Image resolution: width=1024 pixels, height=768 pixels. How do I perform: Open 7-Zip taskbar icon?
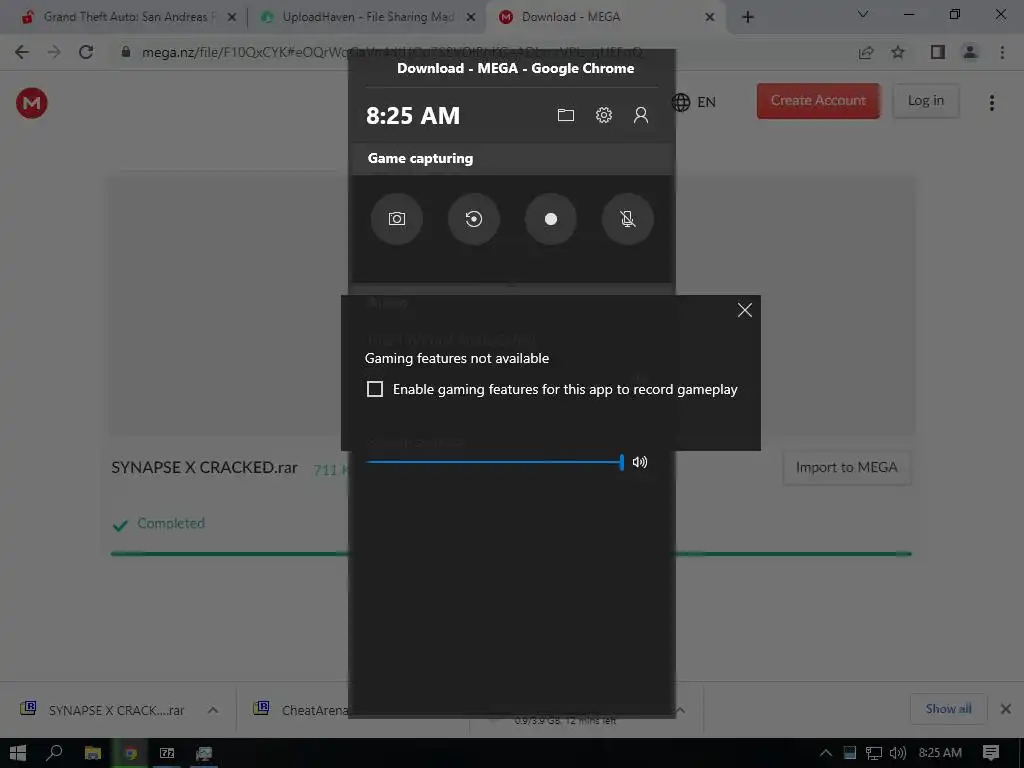click(167, 753)
